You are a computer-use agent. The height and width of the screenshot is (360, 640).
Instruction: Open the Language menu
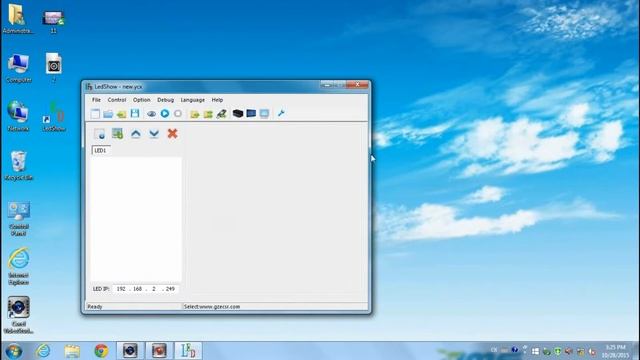193,100
